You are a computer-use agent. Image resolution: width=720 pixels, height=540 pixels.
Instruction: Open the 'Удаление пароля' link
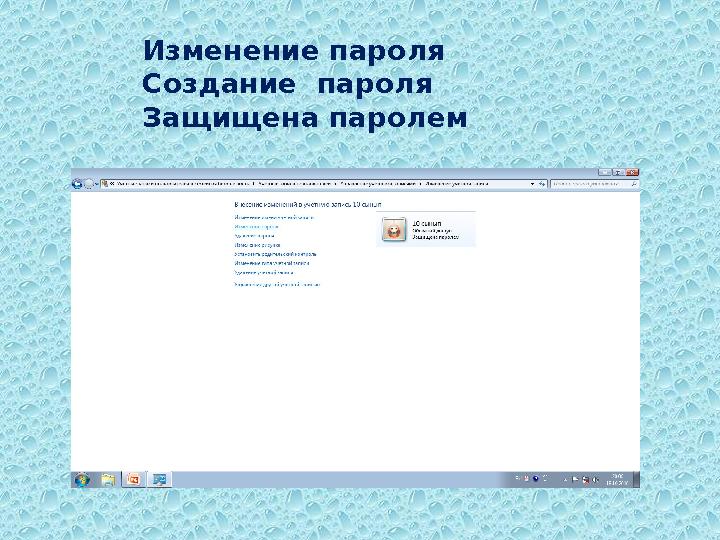(x=254, y=236)
